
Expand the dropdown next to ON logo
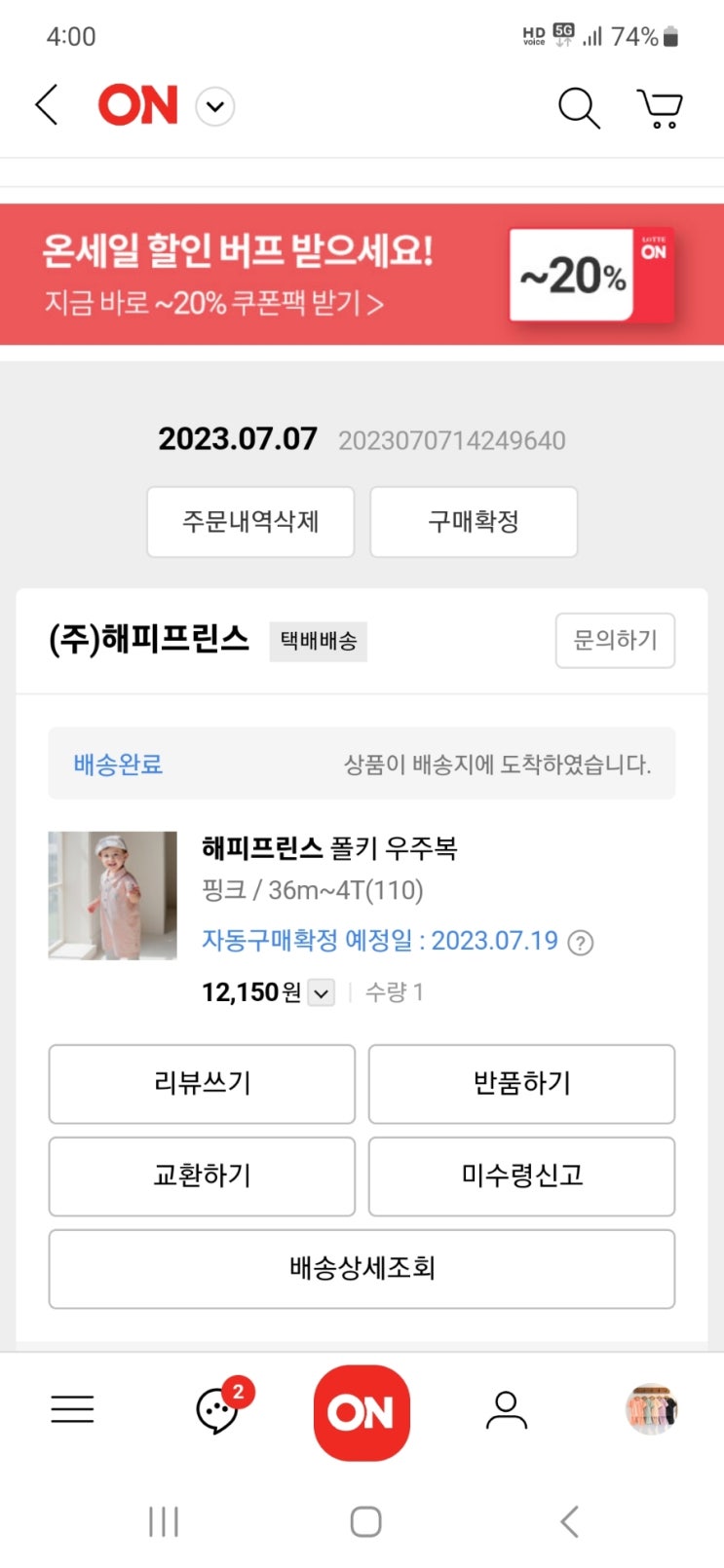[215, 106]
